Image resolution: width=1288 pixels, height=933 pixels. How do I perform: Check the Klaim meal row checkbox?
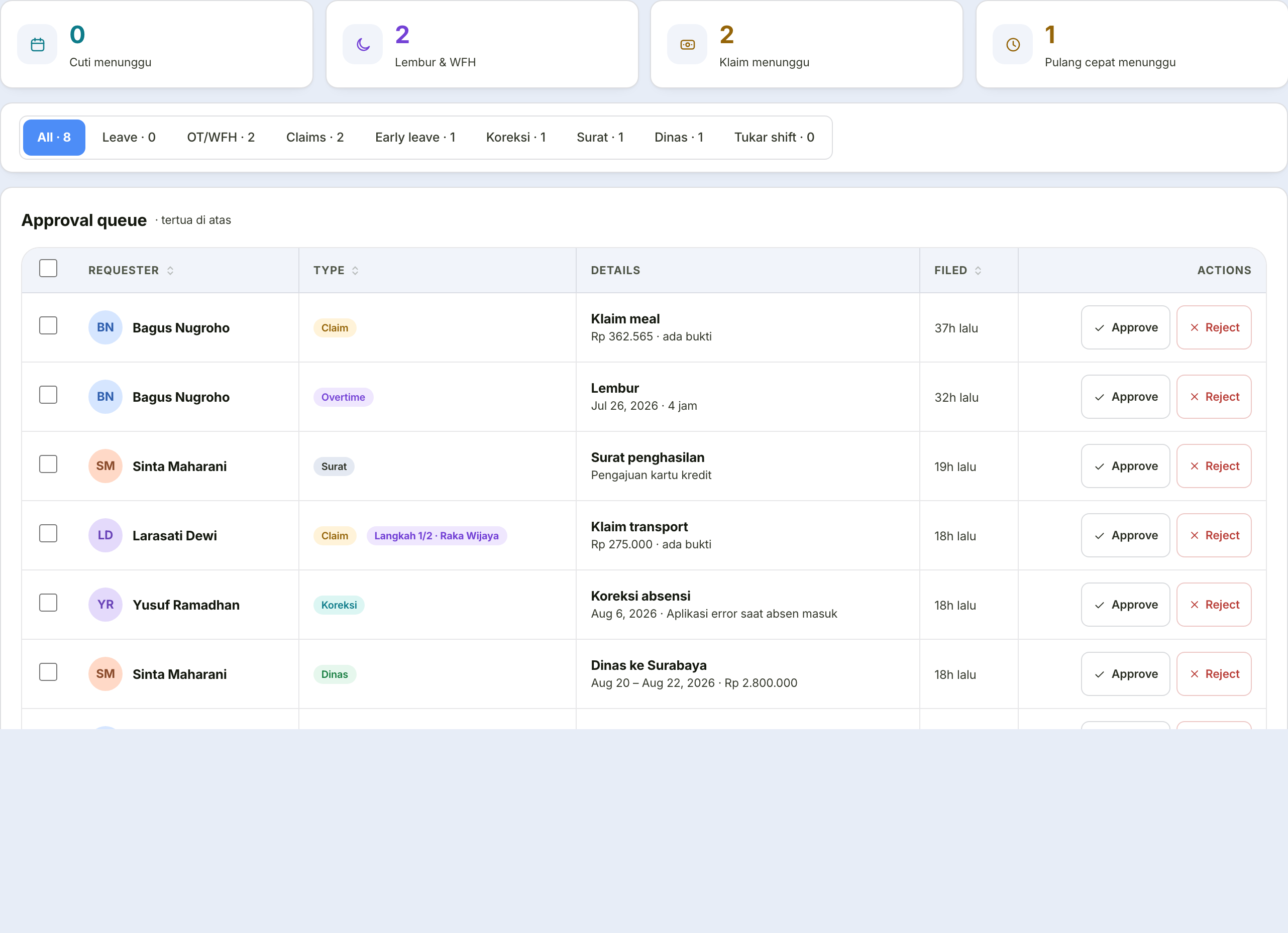[x=48, y=325]
